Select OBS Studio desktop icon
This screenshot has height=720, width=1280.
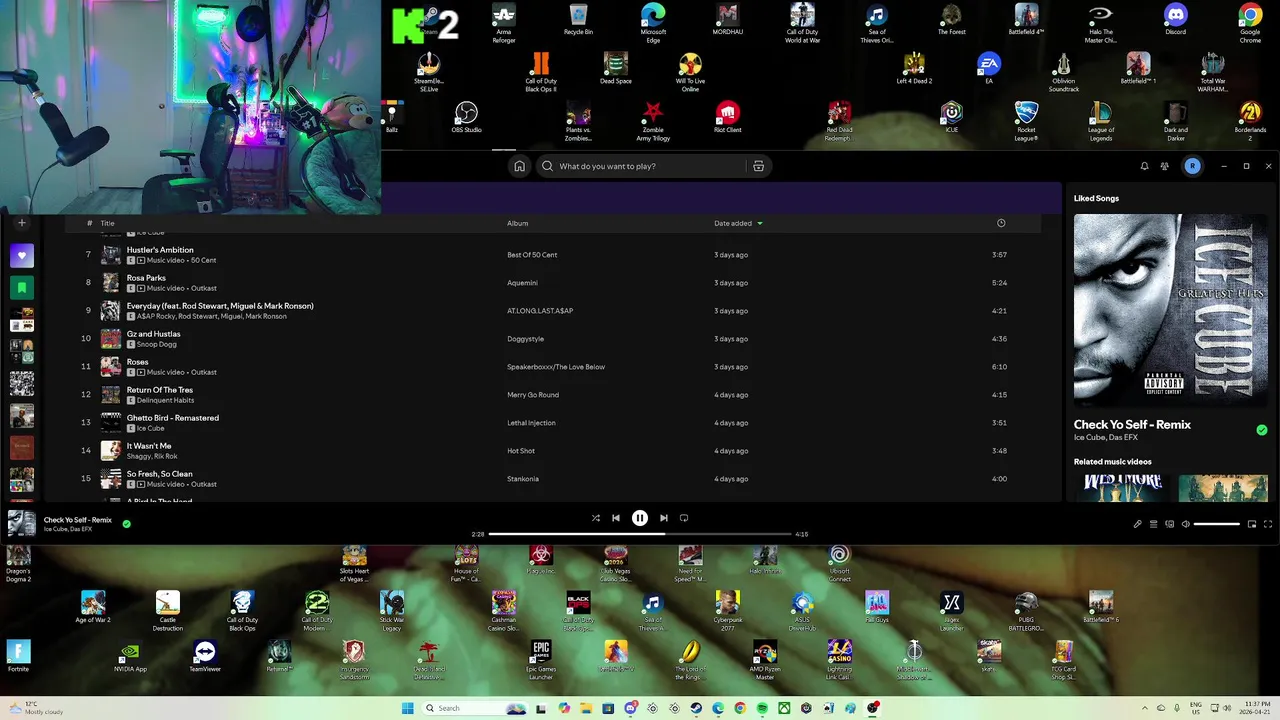(466, 117)
